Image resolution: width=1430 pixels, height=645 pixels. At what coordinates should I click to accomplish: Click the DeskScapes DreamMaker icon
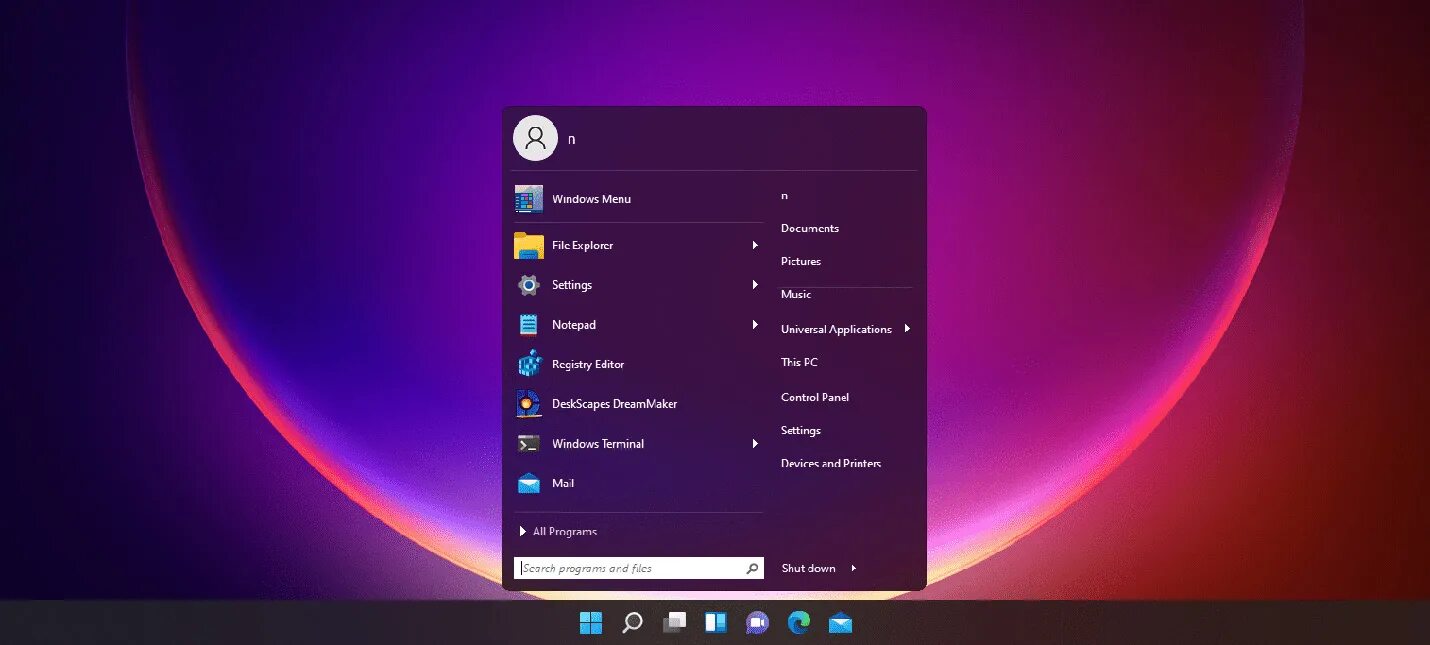pos(529,404)
